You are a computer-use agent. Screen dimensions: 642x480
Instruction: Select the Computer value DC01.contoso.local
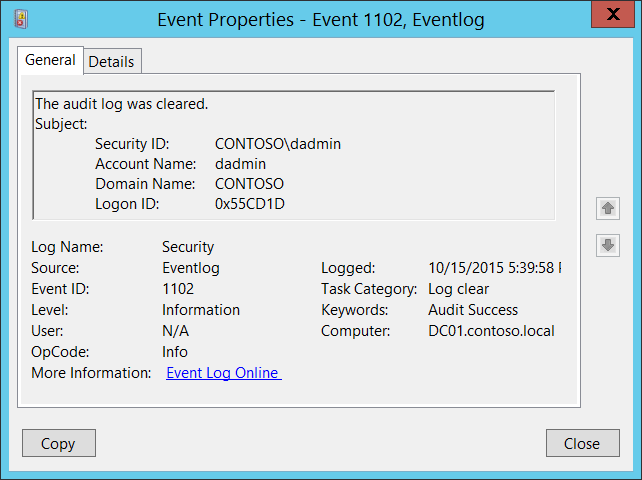(491, 331)
